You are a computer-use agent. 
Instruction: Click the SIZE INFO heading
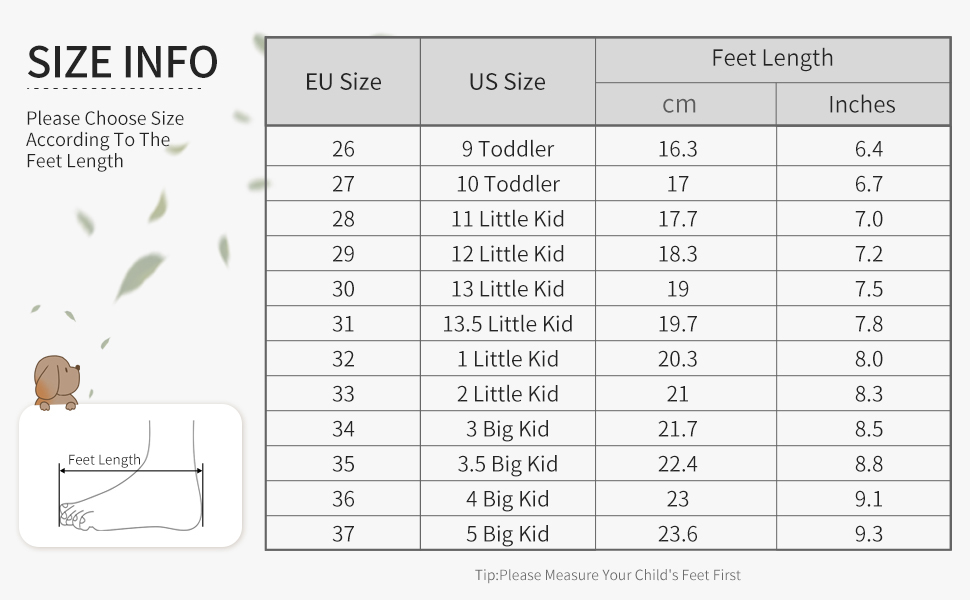(122, 62)
